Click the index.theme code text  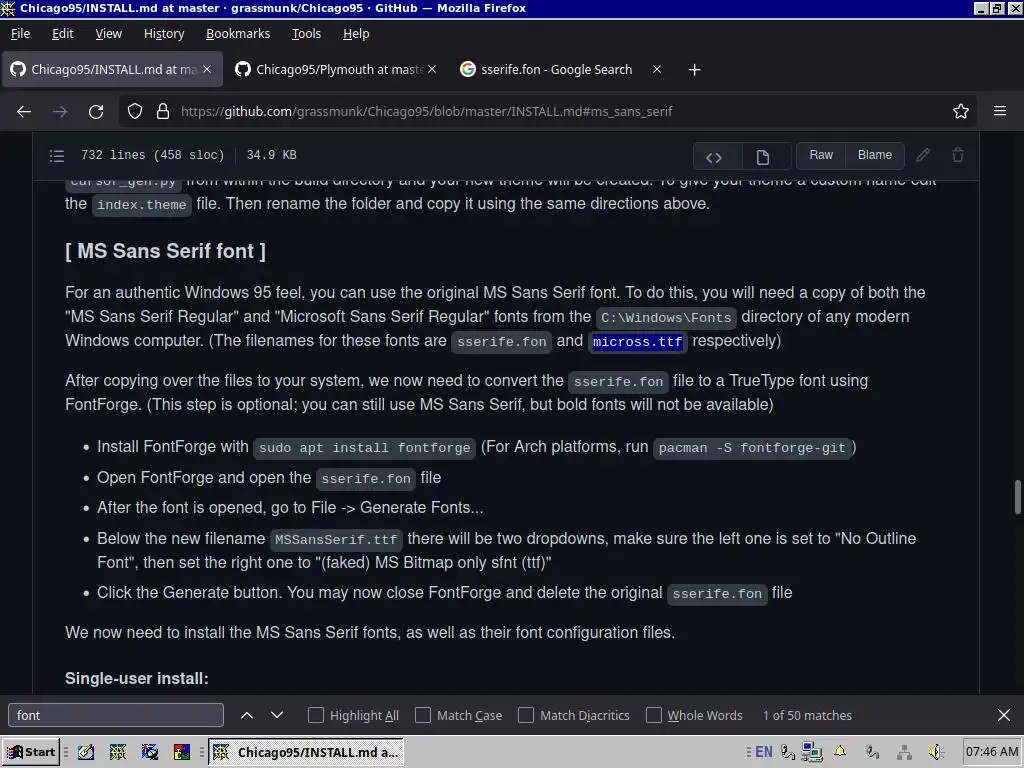(x=142, y=205)
